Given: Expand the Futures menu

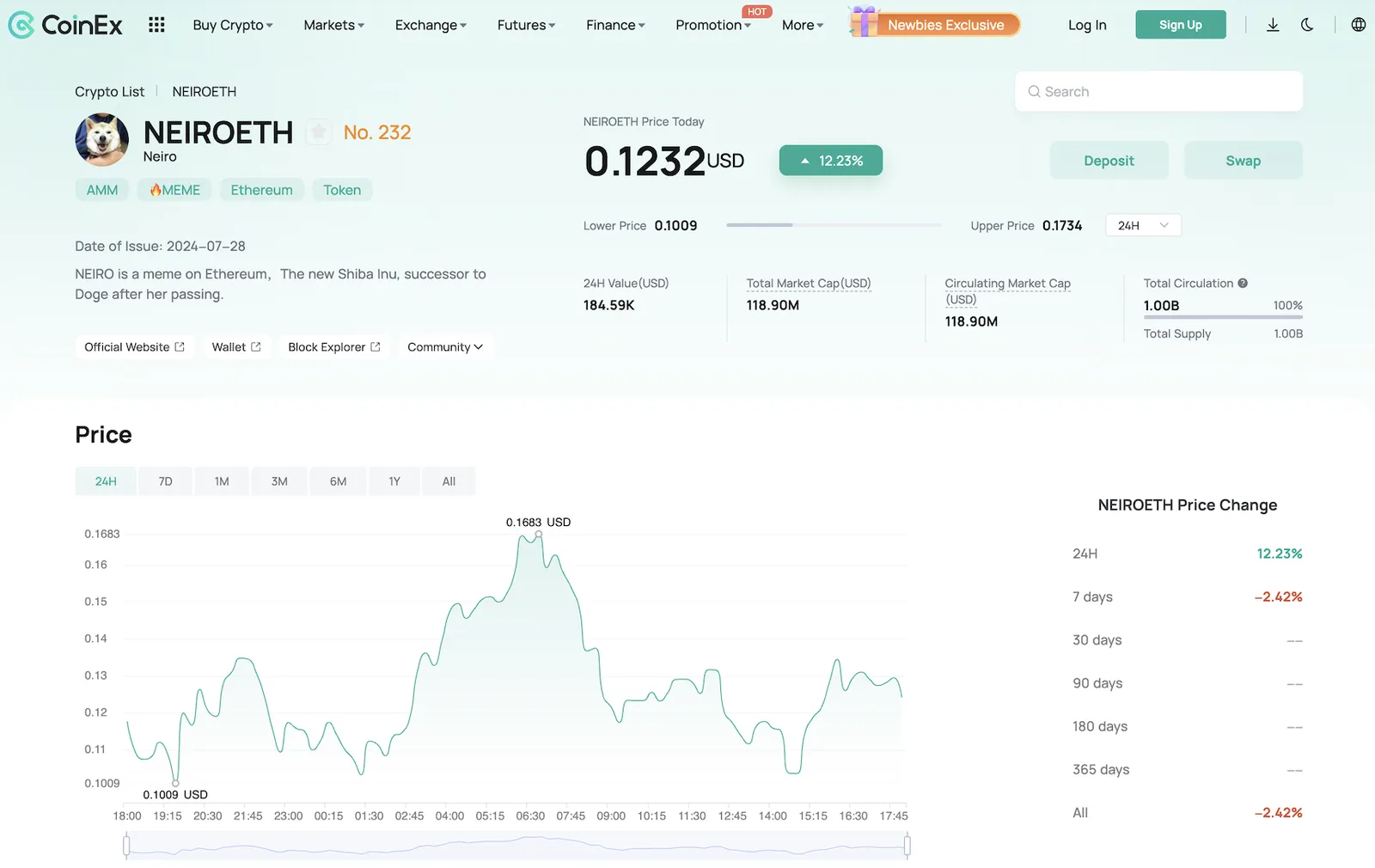Looking at the screenshot, I should pos(526,25).
